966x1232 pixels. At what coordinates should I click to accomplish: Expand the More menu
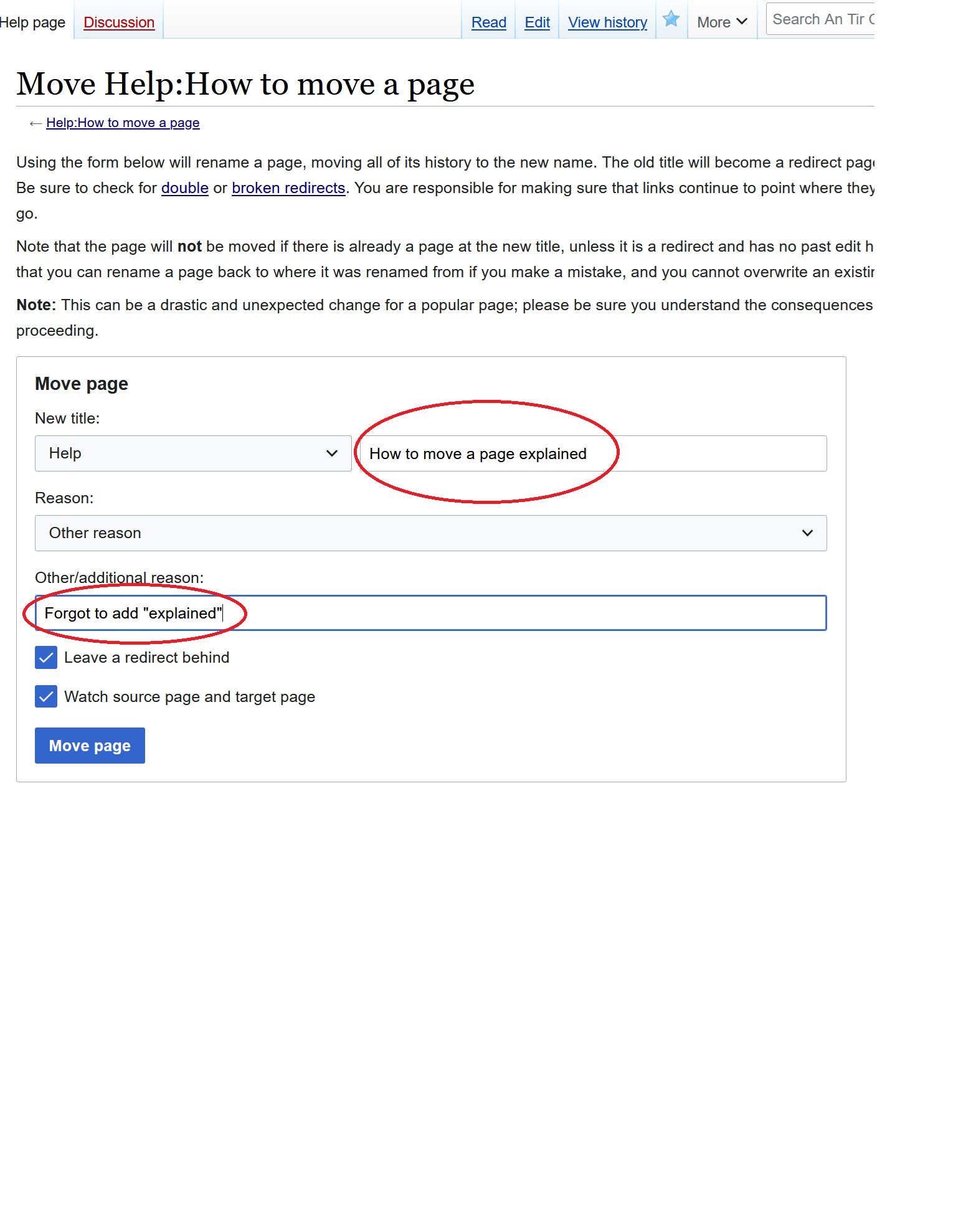pyautogui.click(x=722, y=22)
